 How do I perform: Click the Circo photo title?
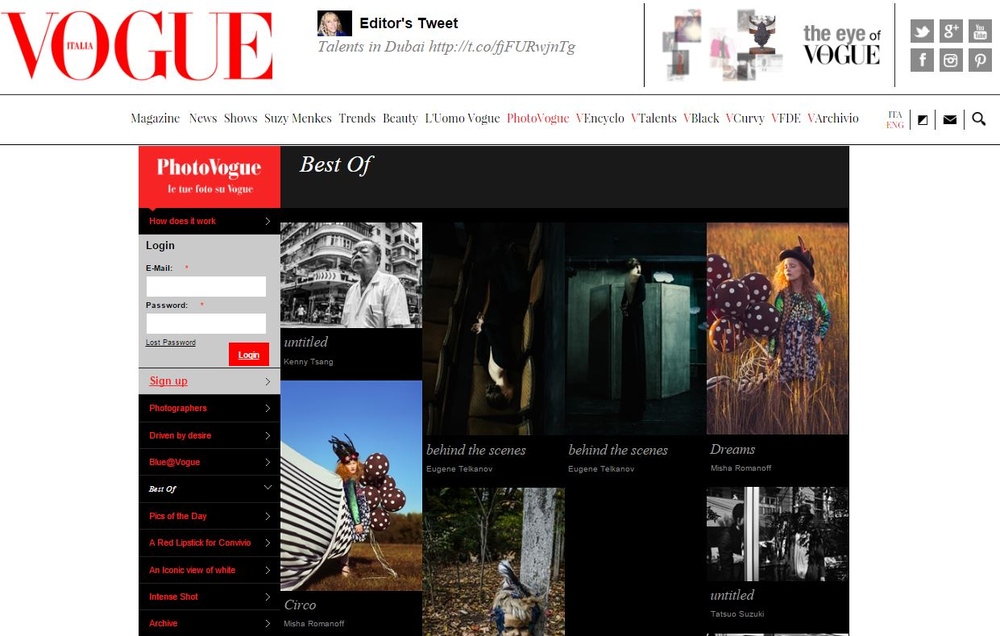point(300,605)
